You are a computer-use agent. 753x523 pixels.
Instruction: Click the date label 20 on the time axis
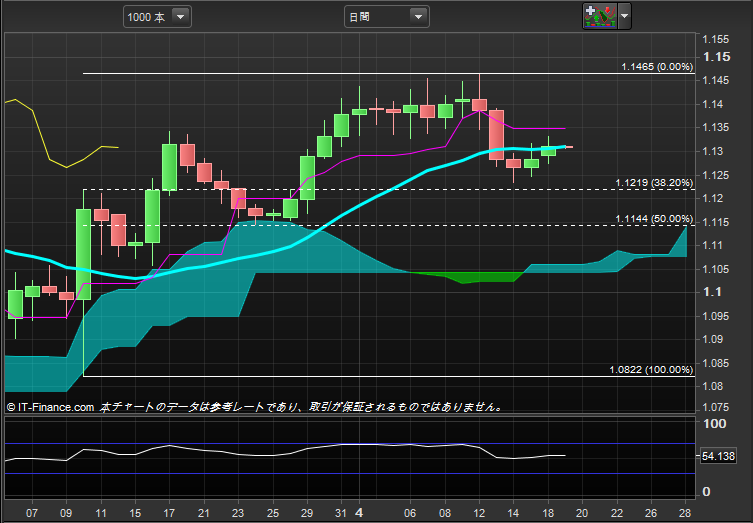tap(582, 513)
